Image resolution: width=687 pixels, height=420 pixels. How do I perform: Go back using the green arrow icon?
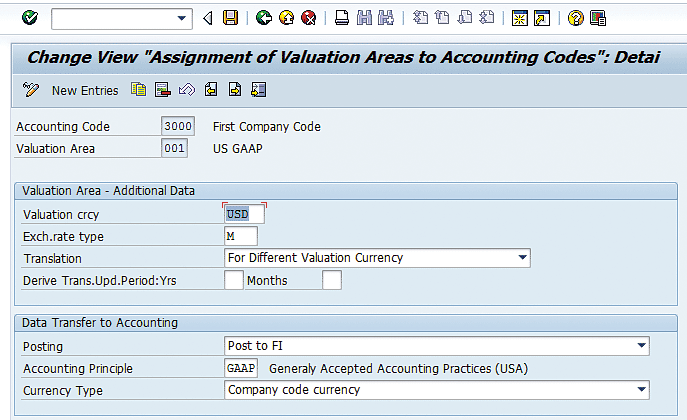click(x=264, y=18)
